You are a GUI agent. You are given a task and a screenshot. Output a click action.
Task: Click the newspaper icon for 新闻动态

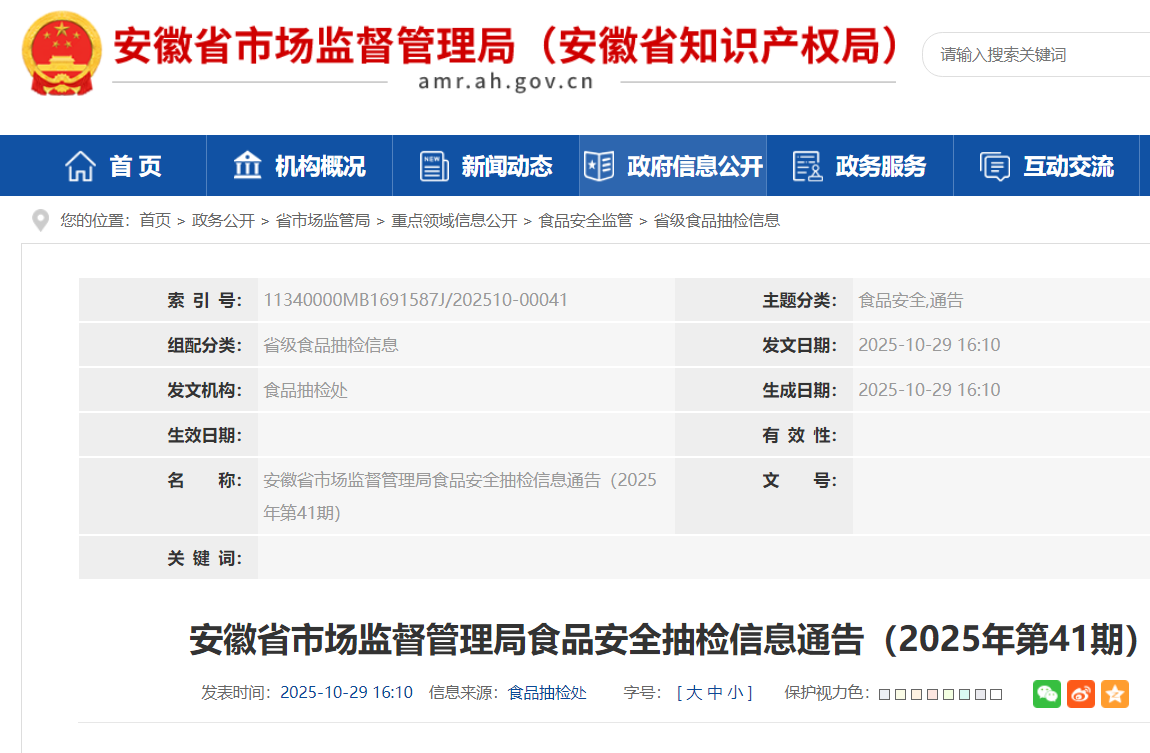tap(434, 166)
